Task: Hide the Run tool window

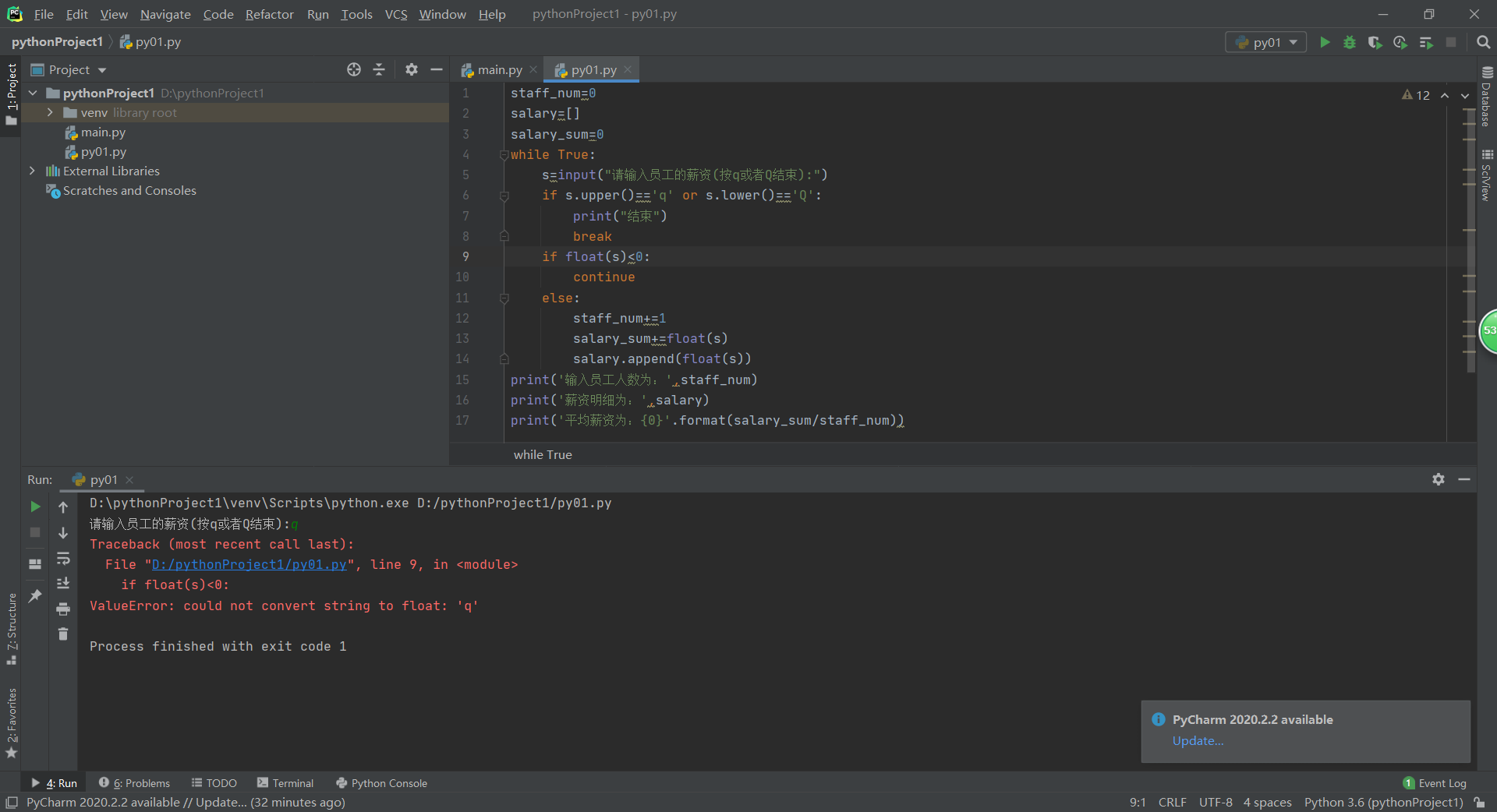Action: pyautogui.click(x=1464, y=479)
